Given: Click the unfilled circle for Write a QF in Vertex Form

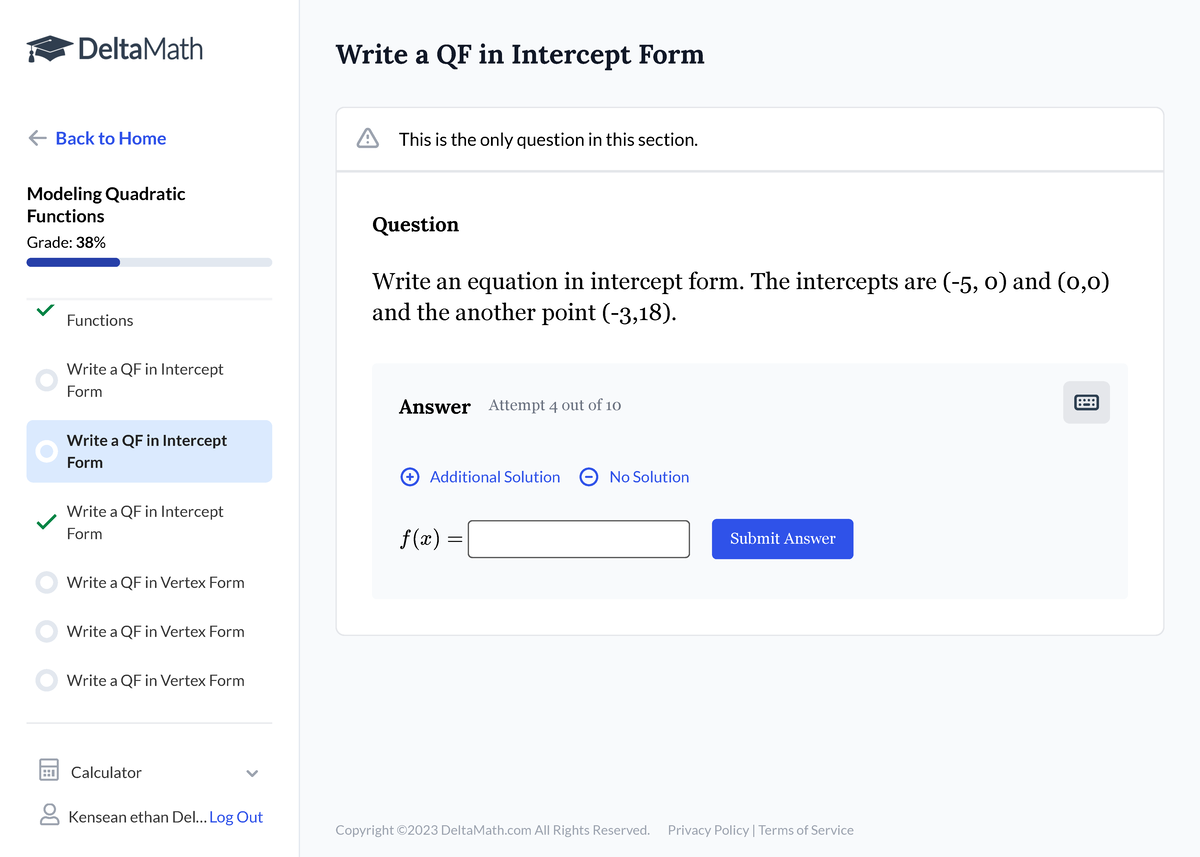Looking at the screenshot, I should [46, 582].
